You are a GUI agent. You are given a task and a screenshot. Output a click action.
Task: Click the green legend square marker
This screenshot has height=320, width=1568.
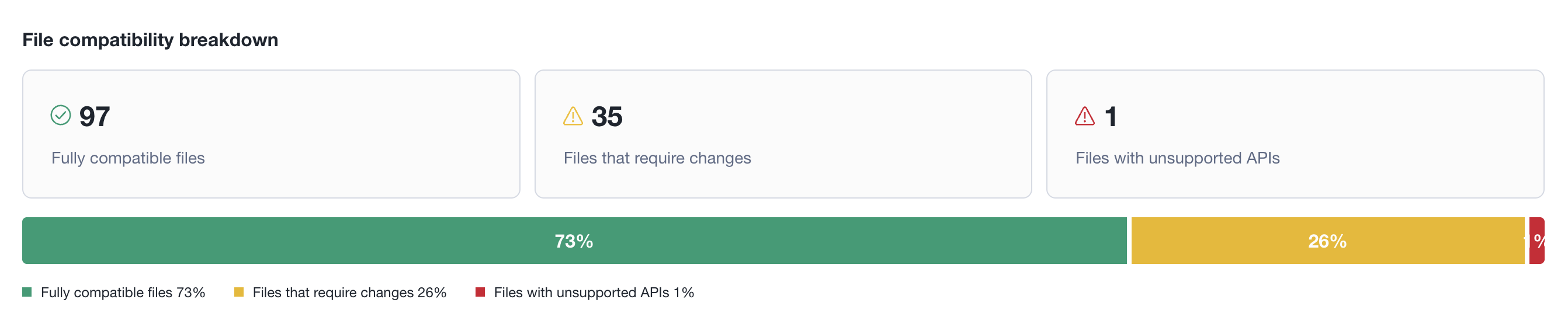pyautogui.click(x=27, y=292)
